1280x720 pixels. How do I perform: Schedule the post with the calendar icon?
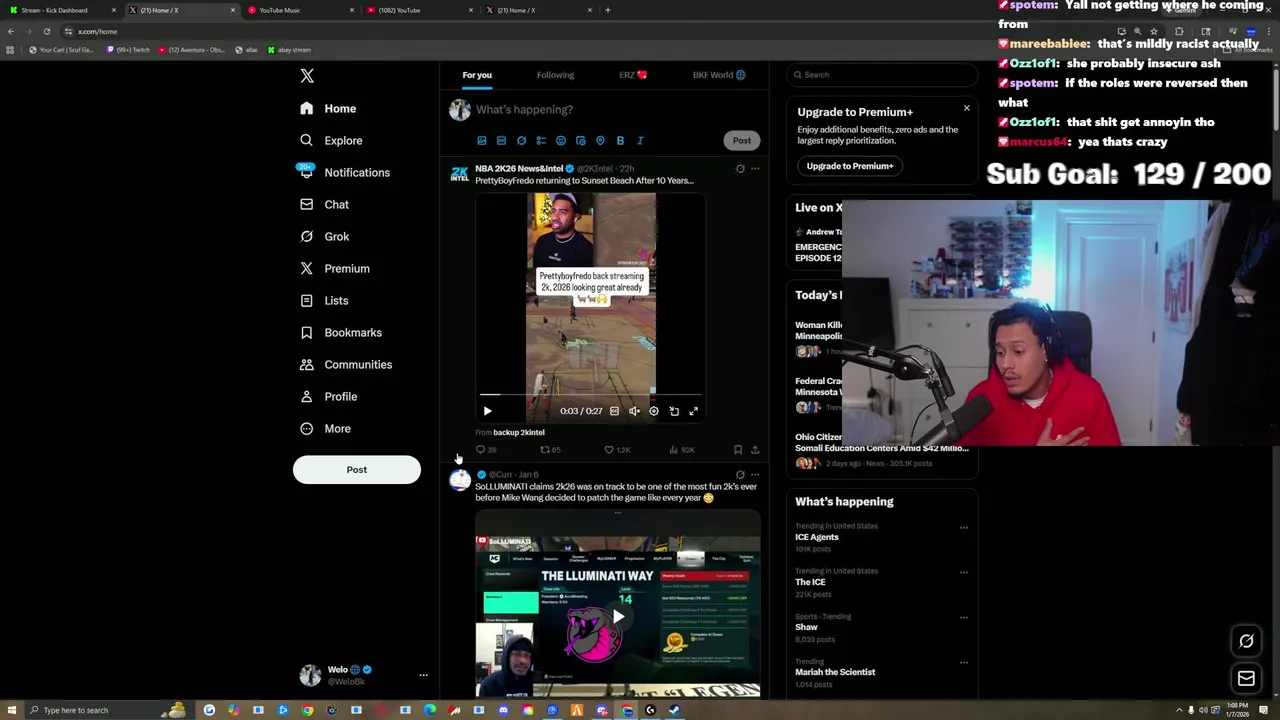tap(580, 141)
